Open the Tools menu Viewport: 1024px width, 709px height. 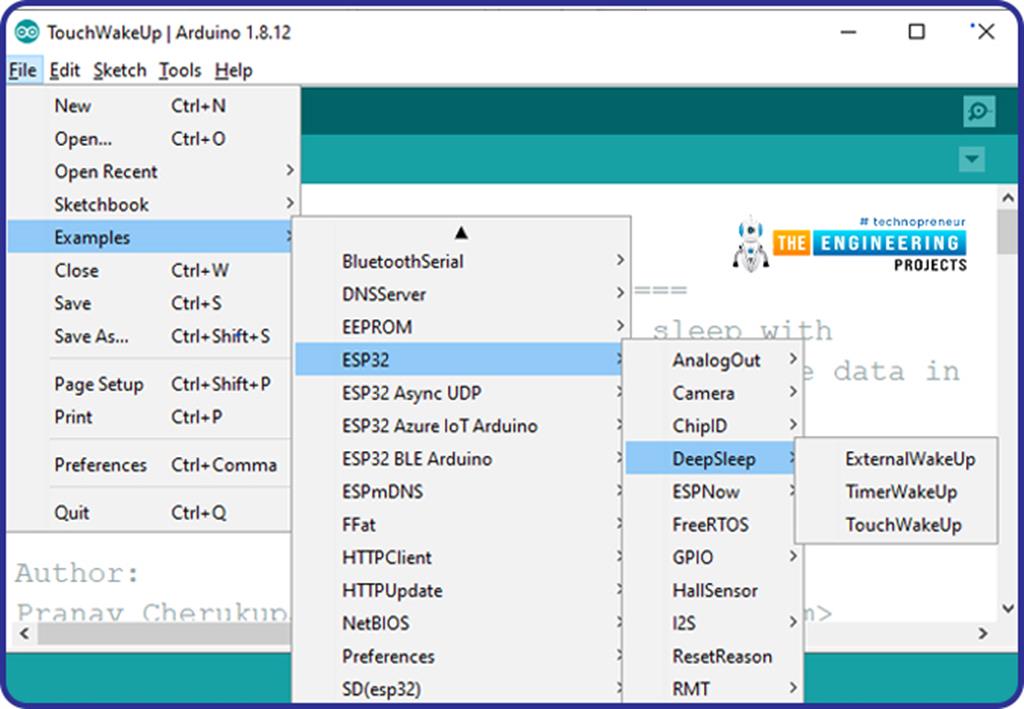click(x=180, y=70)
